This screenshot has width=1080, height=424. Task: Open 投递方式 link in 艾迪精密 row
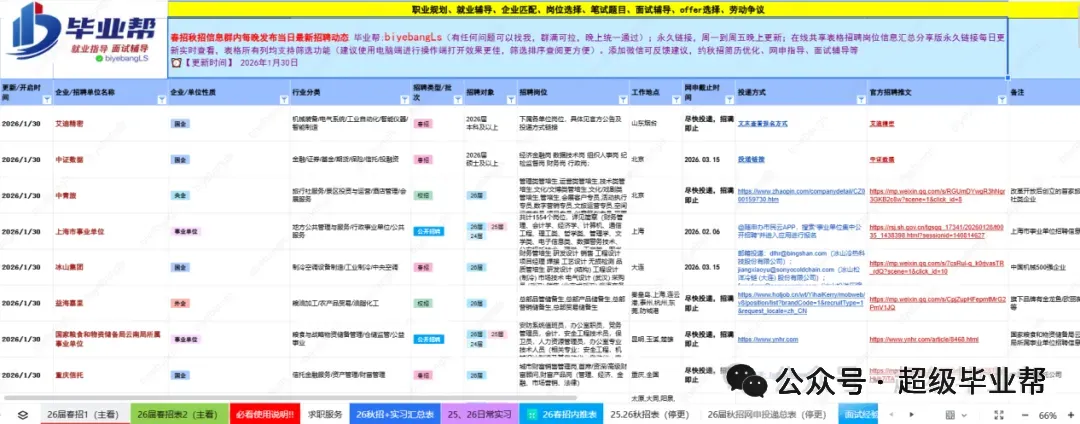pos(762,124)
